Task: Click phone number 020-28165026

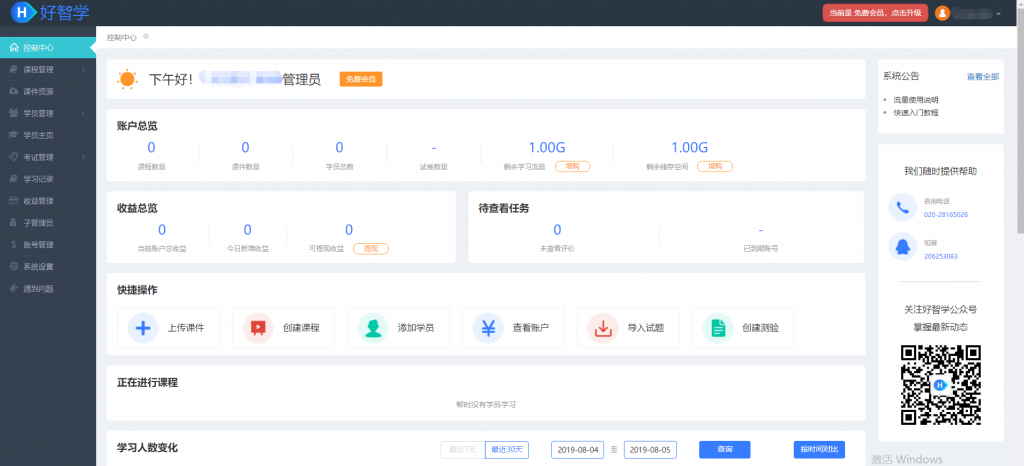Action: point(946,214)
